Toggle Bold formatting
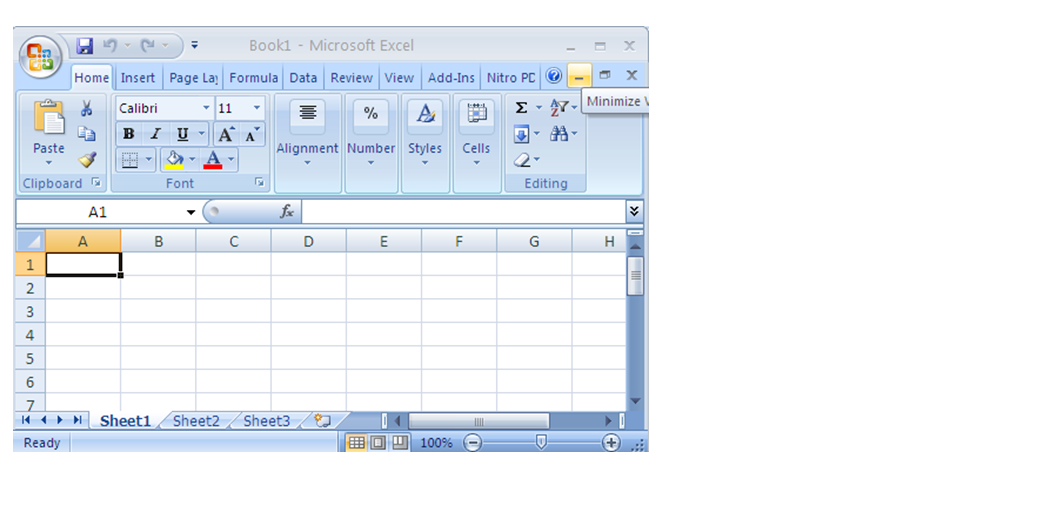 click(x=128, y=134)
